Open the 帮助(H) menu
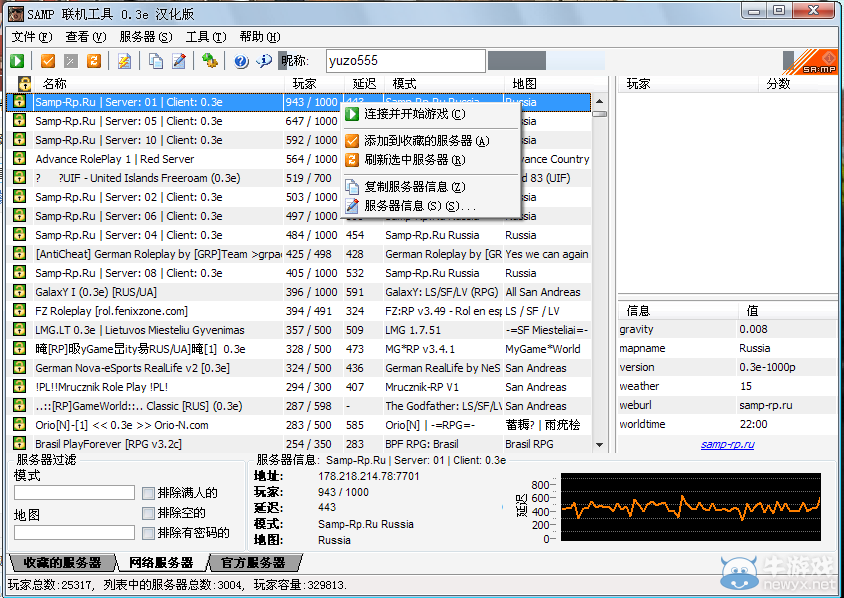This screenshot has height=598, width=844. pos(260,37)
